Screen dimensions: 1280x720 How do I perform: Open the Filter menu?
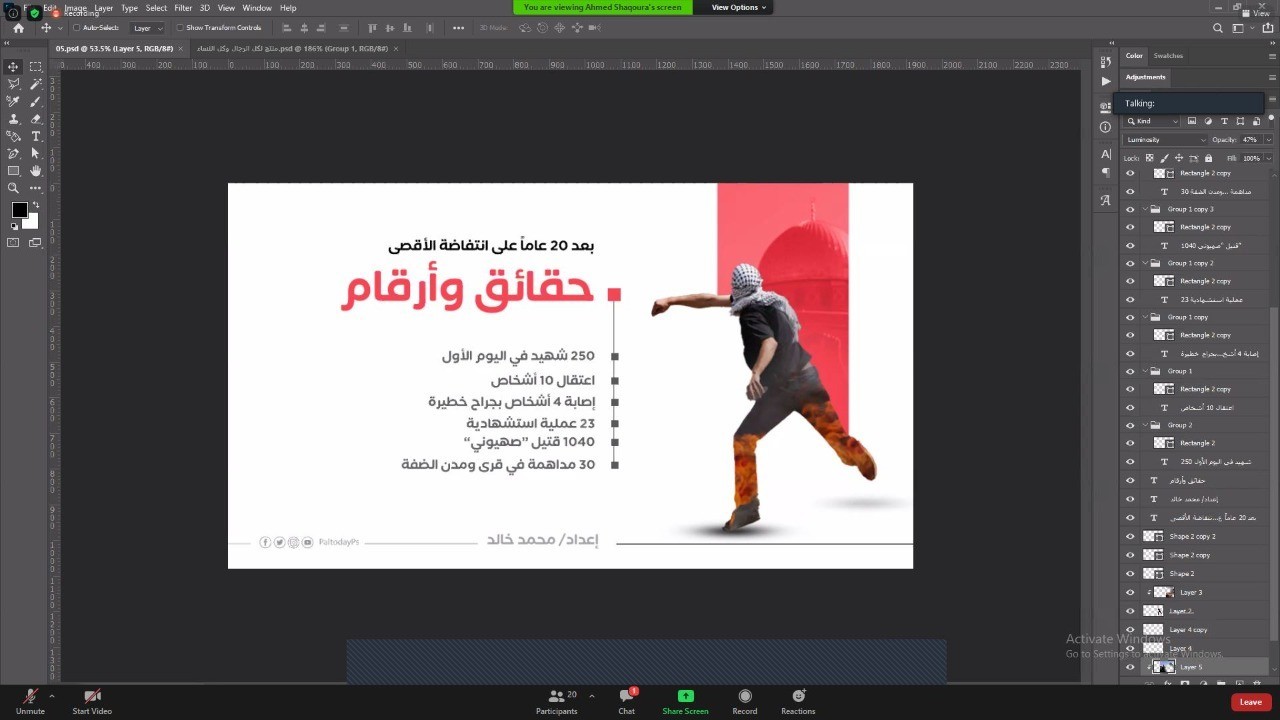click(x=183, y=8)
